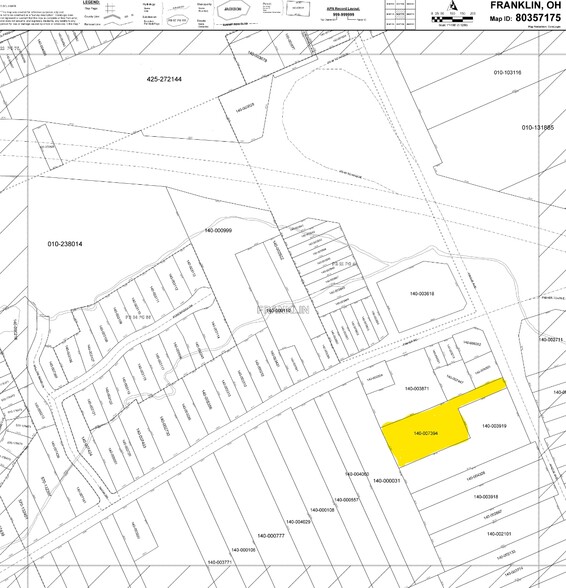The width and height of the screenshot is (566, 588).
Task: Click parcel label 010-131885
Action: click(x=538, y=128)
